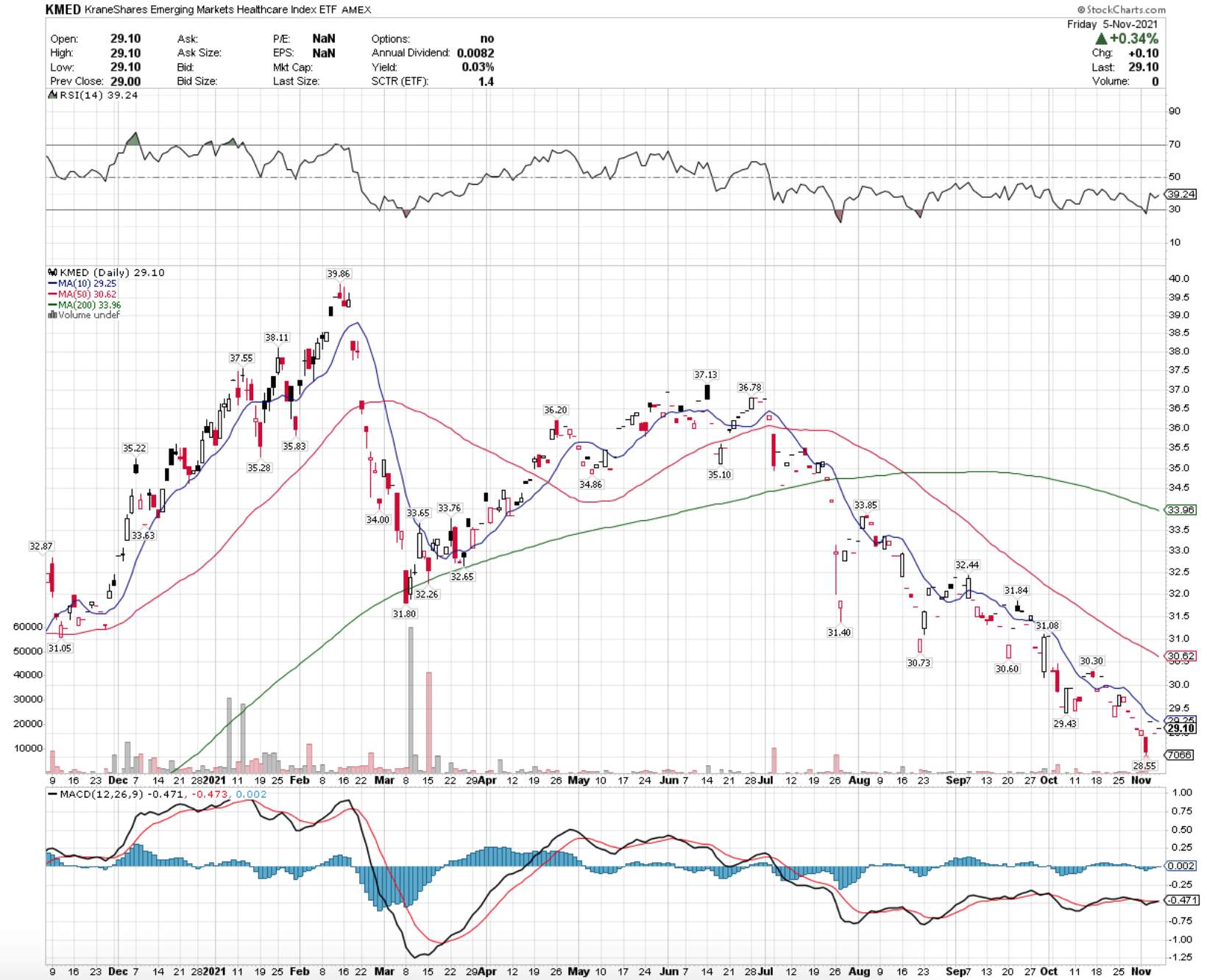The height and width of the screenshot is (980, 1207).
Task: Click the 39.24 RSI value tag on right axis
Action: (x=1181, y=194)
